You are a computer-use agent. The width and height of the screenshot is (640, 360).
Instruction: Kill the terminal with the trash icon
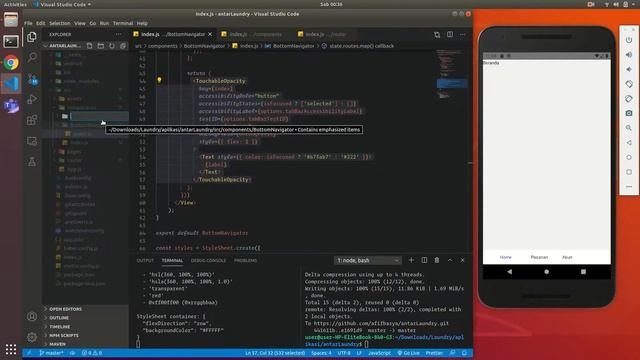437,260
